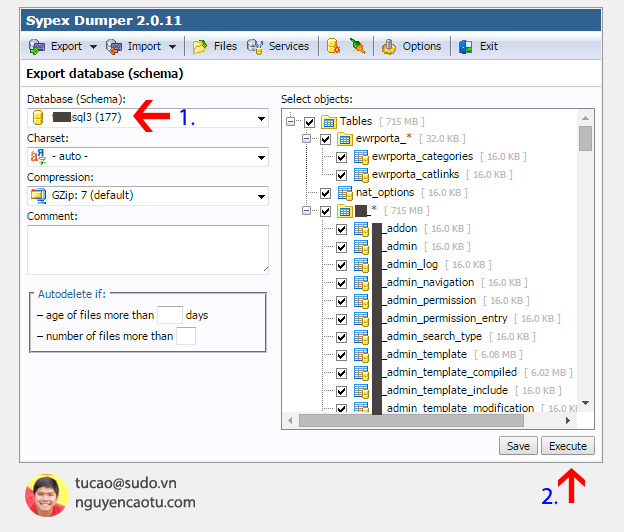Open the Export menu dropdown arrow
Screen dimensions: 624x532
click(93, 47)
